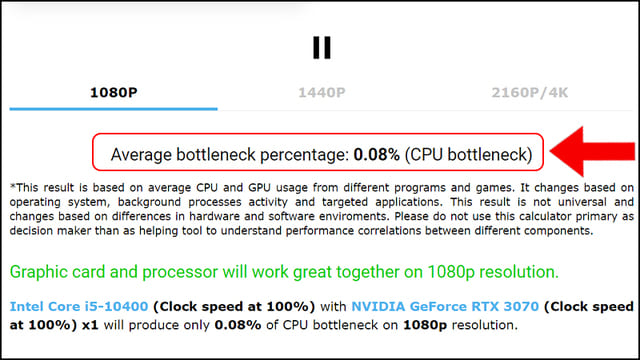The width and height of the screenshot is (640, 360).
Task: Click the bold x1 multiplier text
Action: (x=90, y=325)
